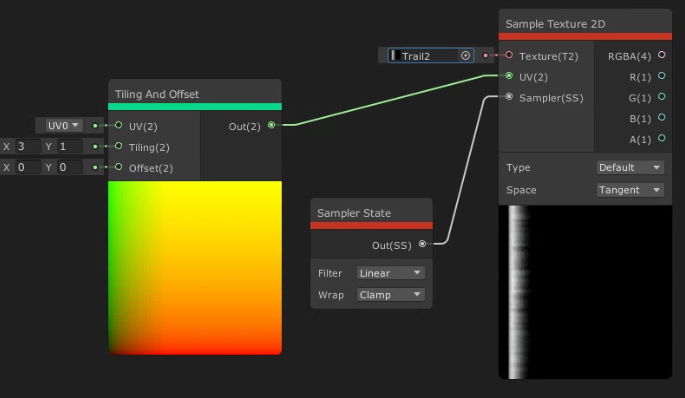
Task: Click the A(1) output port
Action: pos(661,138)
